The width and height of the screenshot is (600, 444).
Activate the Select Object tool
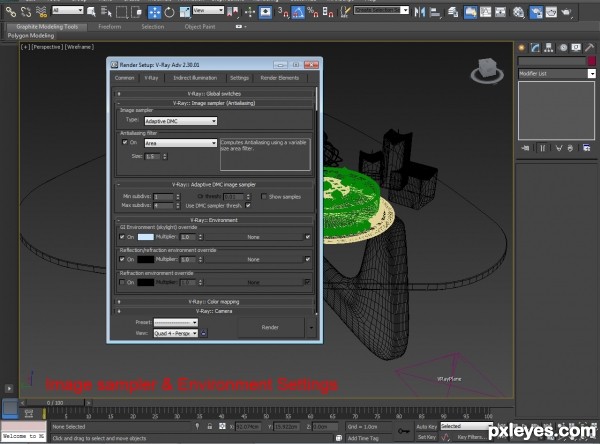pyautogui.click(x=91, y=12)
